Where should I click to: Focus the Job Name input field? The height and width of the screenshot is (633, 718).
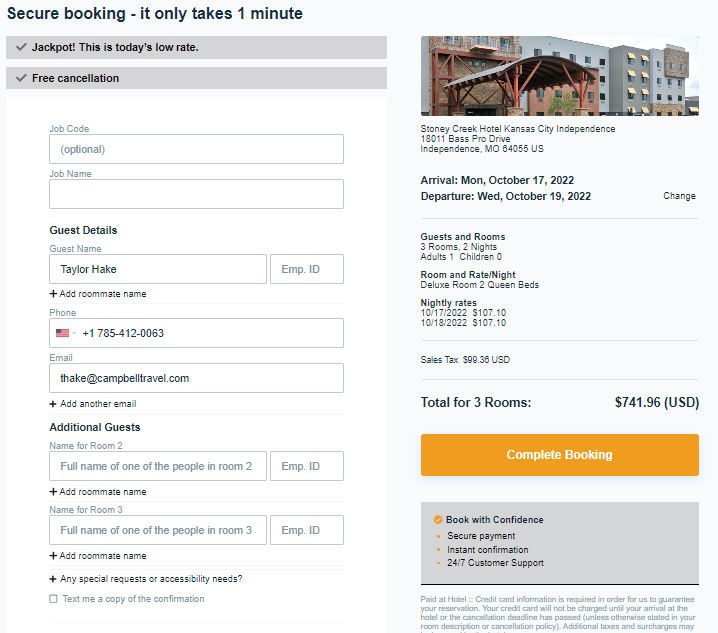click(x=196, y=194)
